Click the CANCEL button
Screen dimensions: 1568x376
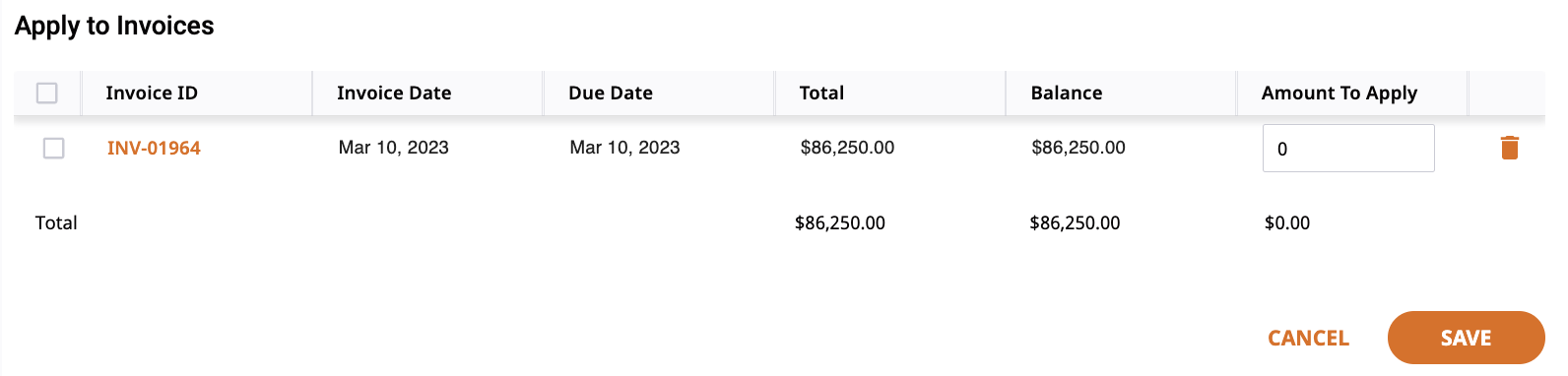coord(1308,338)
